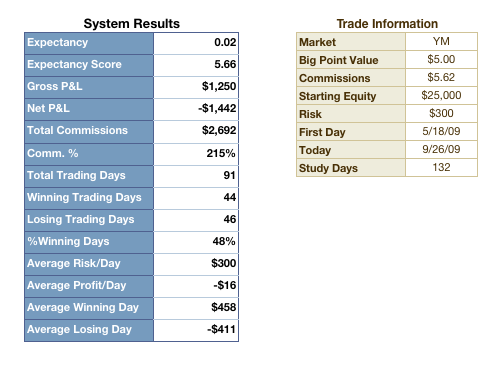Click the Commissions input cell $5.62
This screenshot has height=377, width=486.
[x=441, y=78]
